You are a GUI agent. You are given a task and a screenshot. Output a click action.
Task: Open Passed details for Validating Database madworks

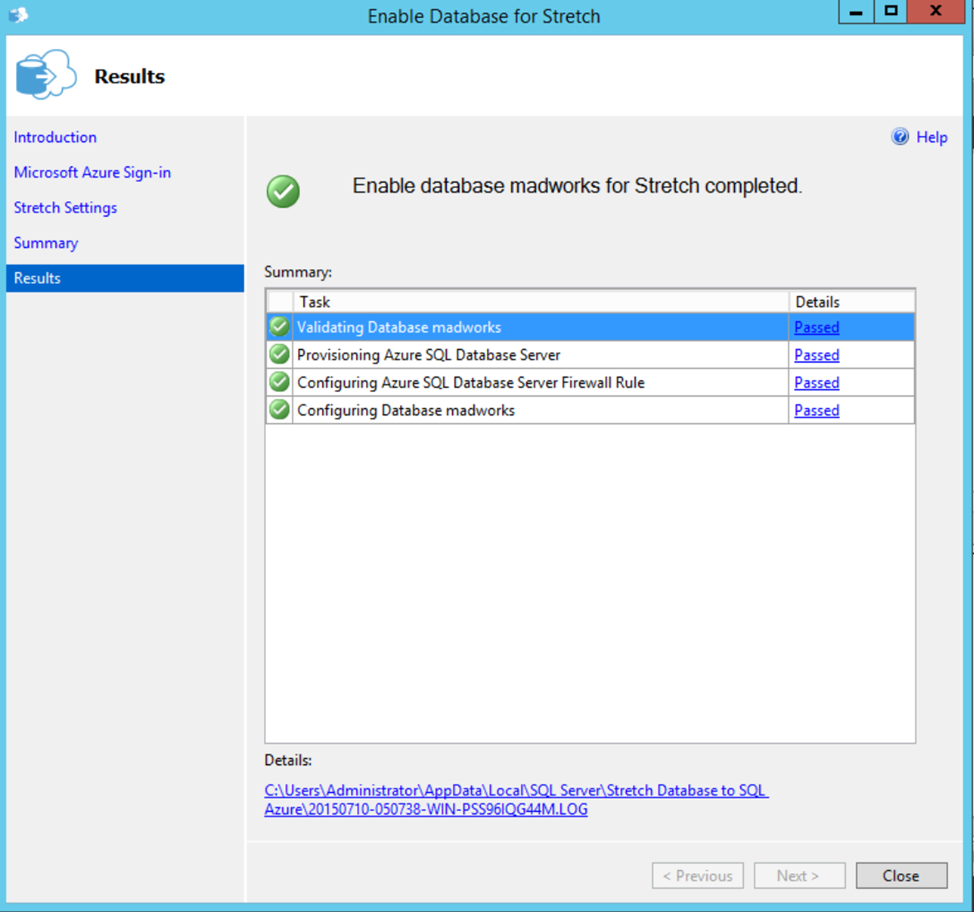[x=817, y=327]
